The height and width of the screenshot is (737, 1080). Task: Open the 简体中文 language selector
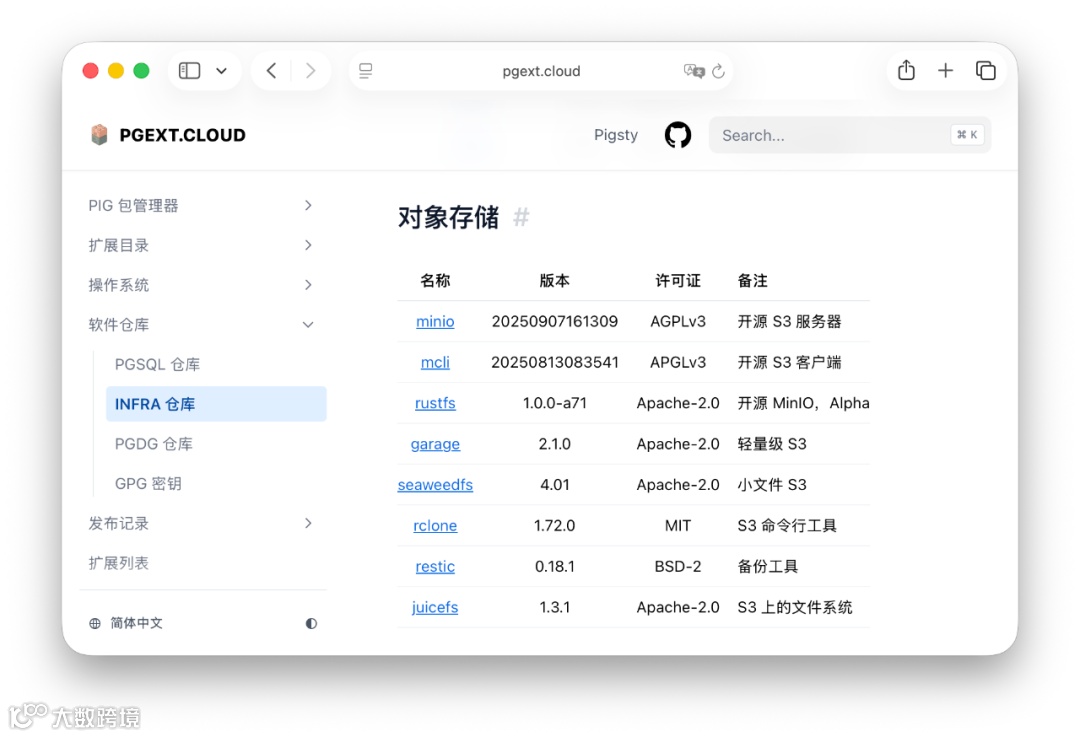(126, 623)
